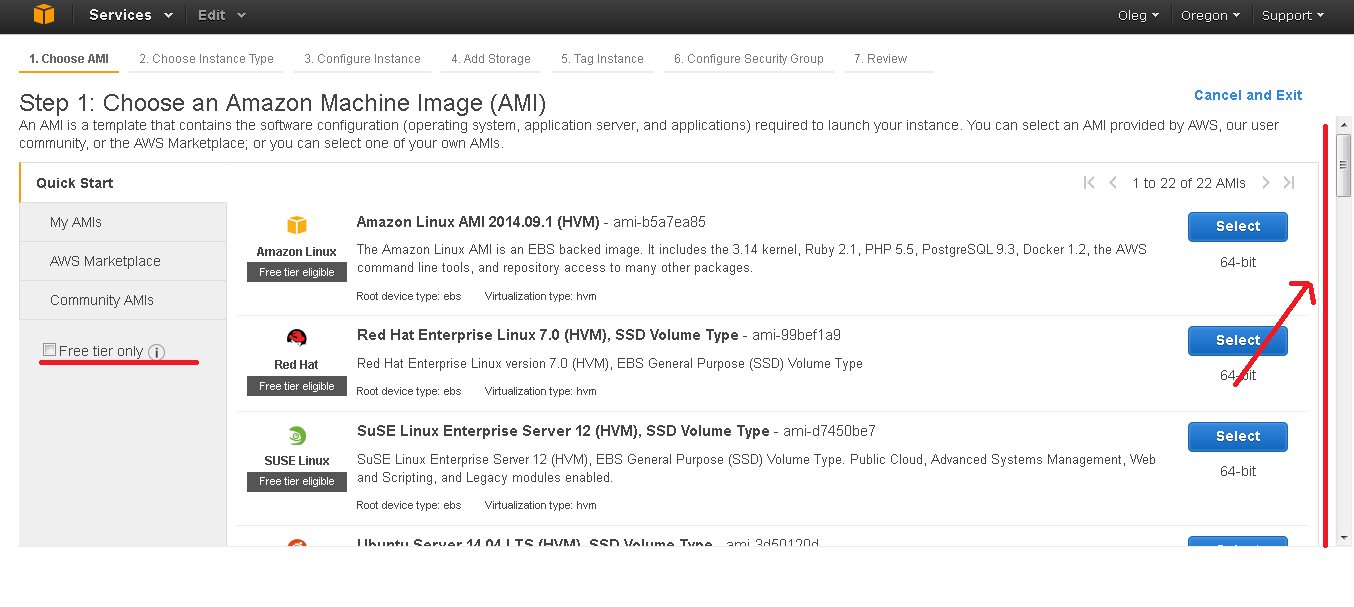Viewport: 1354px width, 607px height.
Task: Jump to first page of AMIs
Action: pyautogui.click(x=1089, y=183)
